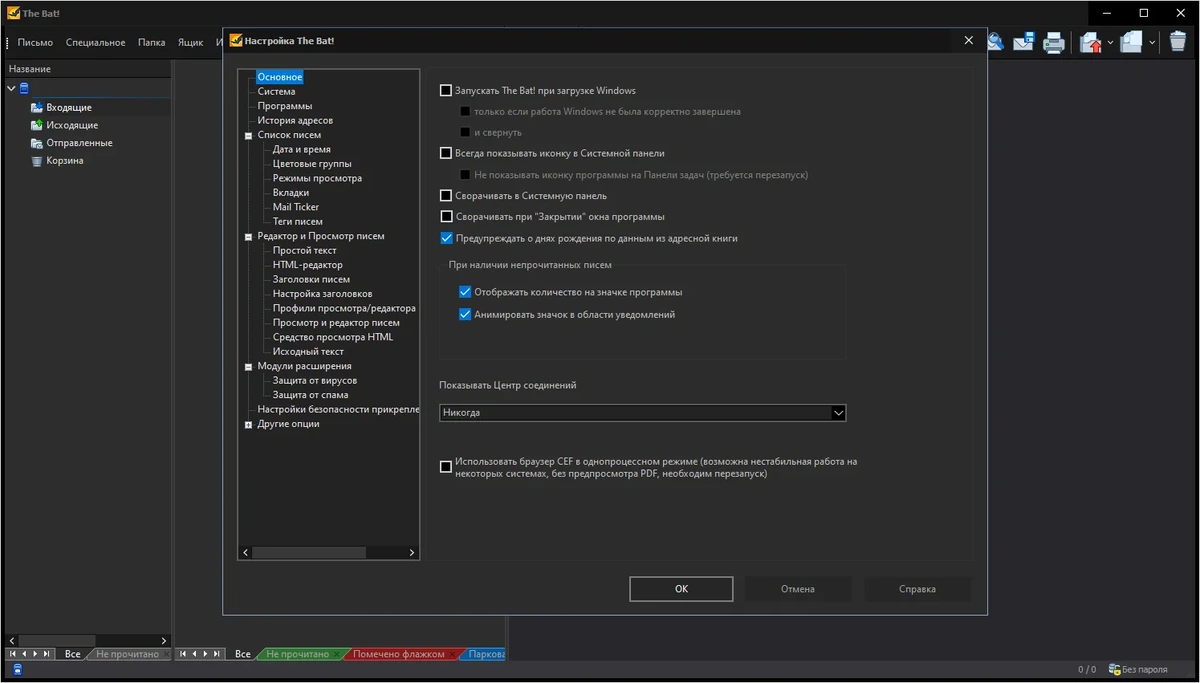Click the printer icon in main toolbar
The height and width of the screenshot is (683, 1200).
click(1053, 42)
